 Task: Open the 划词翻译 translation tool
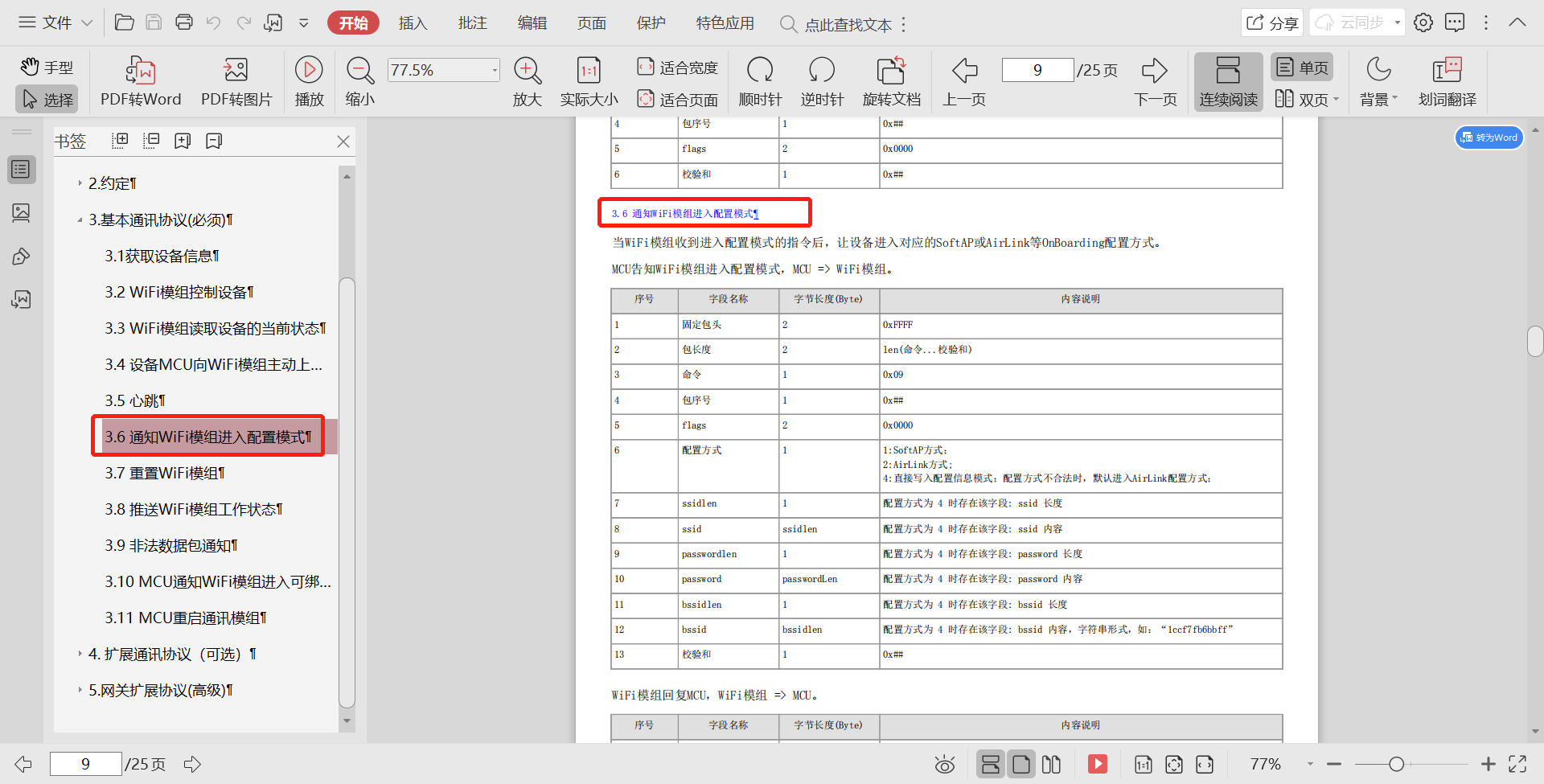1447,72
